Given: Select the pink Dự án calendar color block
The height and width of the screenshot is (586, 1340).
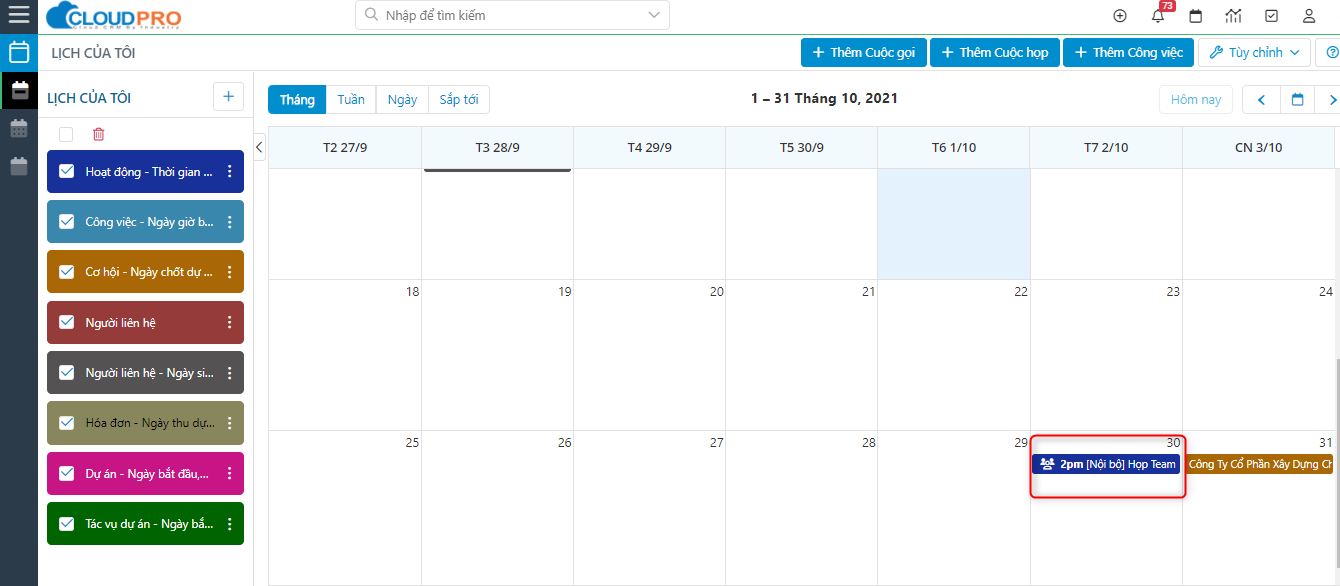Looking at the screenshot, I should point(145,473).
